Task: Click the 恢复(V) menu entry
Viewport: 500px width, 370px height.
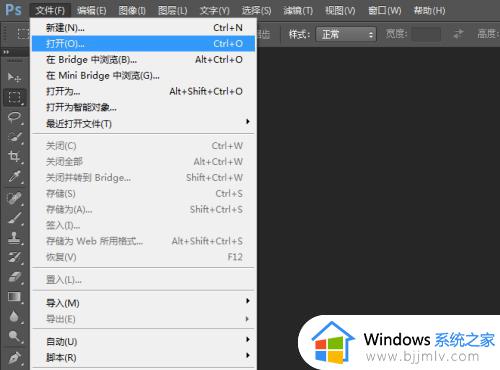Action: [144, 257]
